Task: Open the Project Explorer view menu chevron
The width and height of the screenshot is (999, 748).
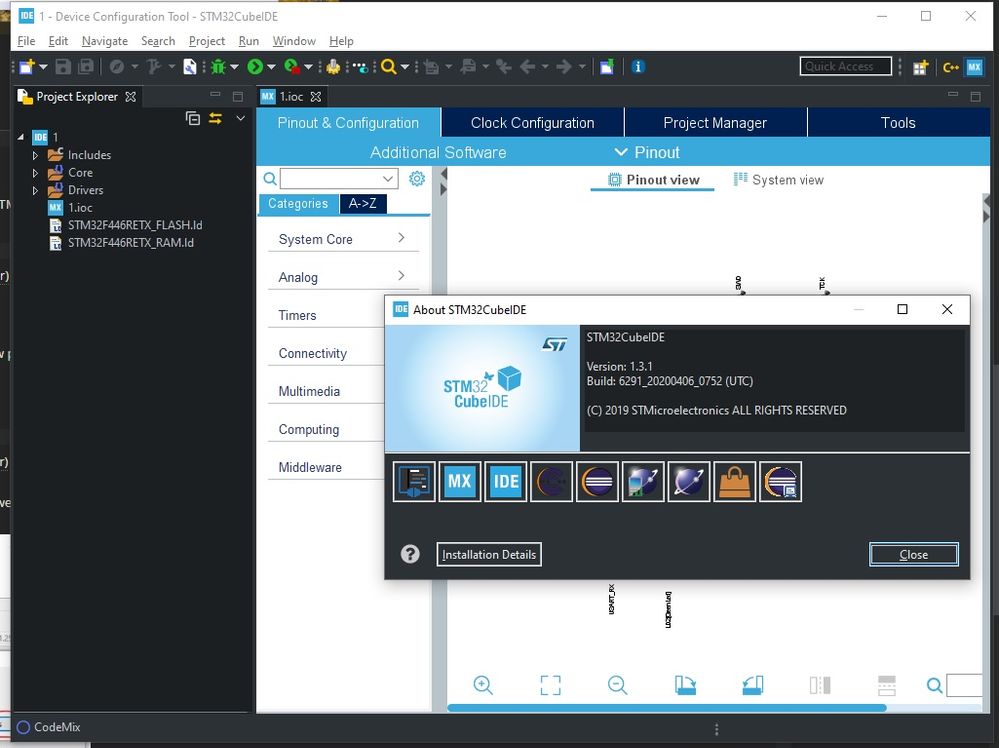Action: click(x=240, y=119)
